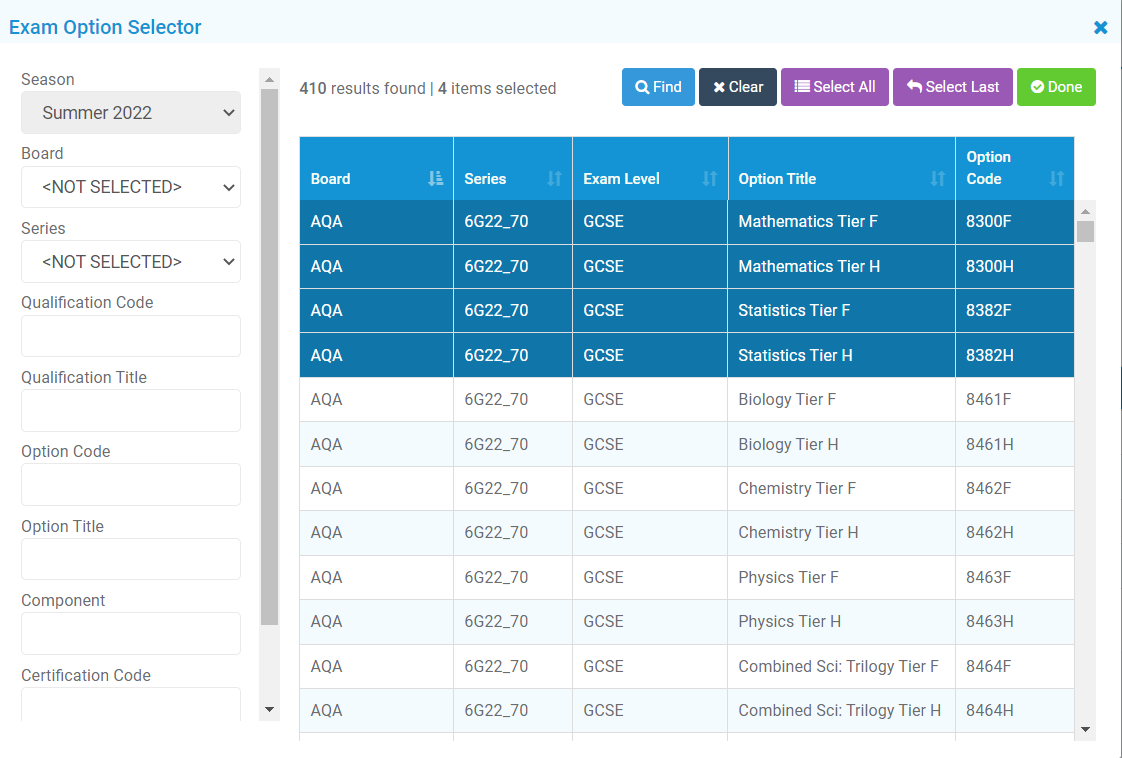Image resolution: width=1122 pixels, height=758 pixels.
Task: Clear filters with the Clear button
Action: [737, 87]
